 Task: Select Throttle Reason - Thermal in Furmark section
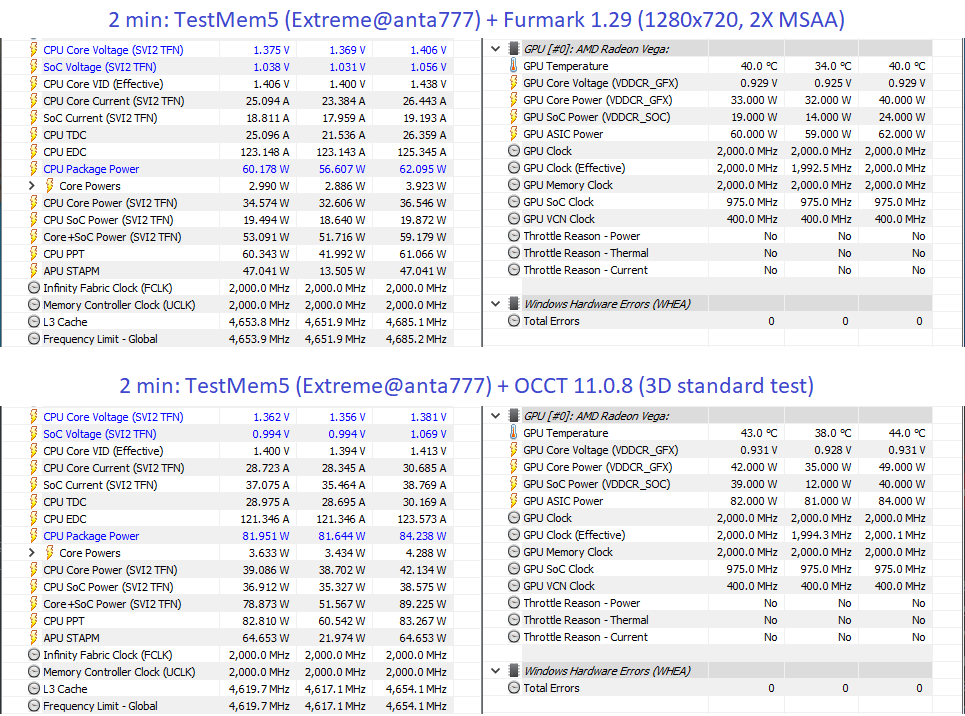coord(586,253)
